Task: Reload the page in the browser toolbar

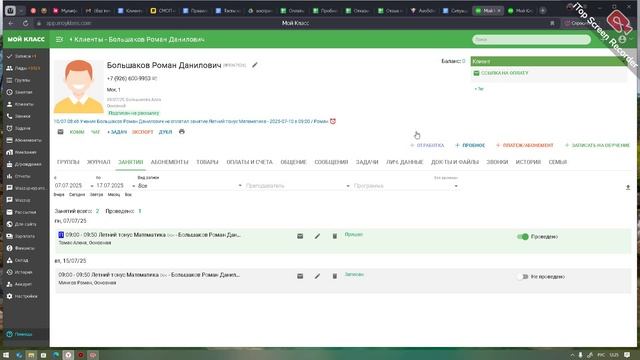Action: [x=25, y=23]
